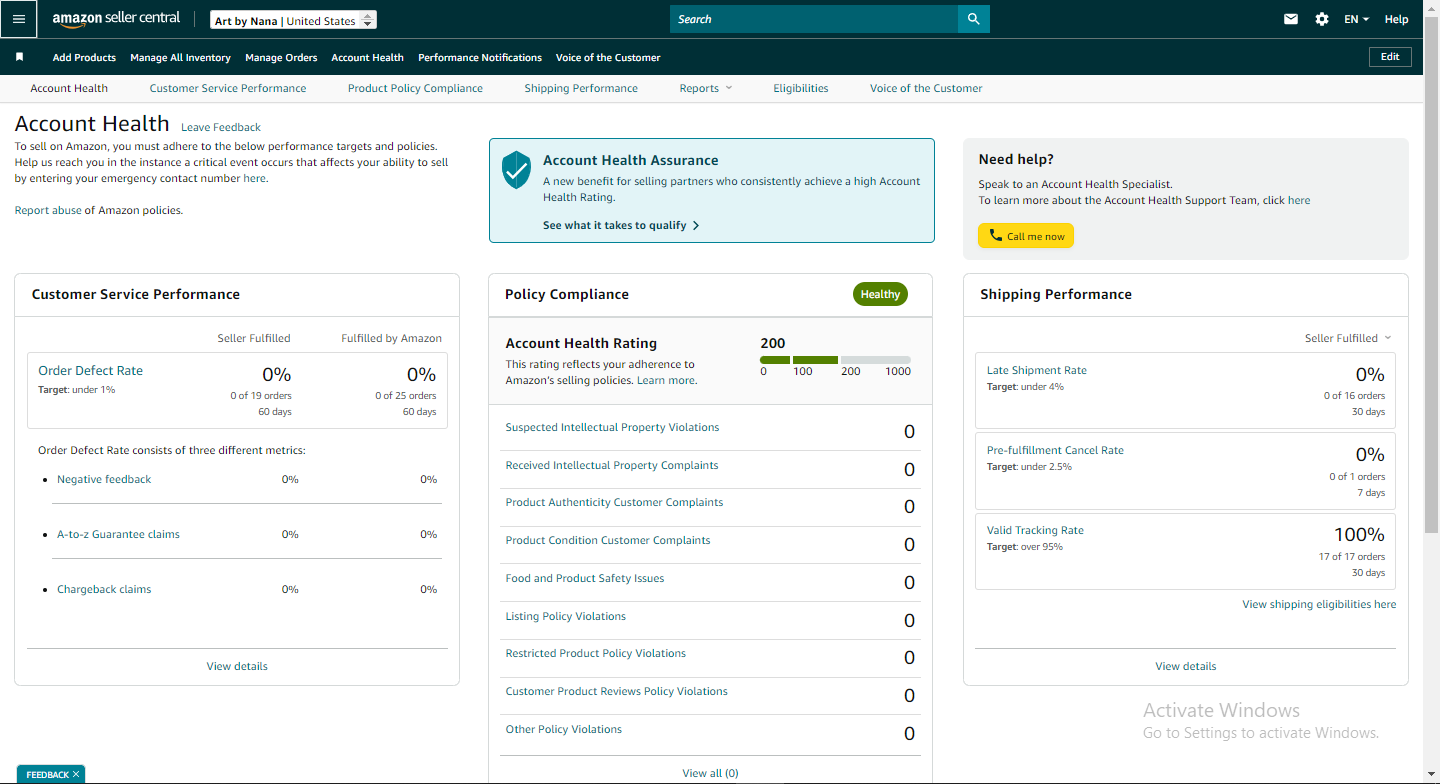Click the Edit favorites bar button
Screen dimensions: 1440x784
(1390, 57)
